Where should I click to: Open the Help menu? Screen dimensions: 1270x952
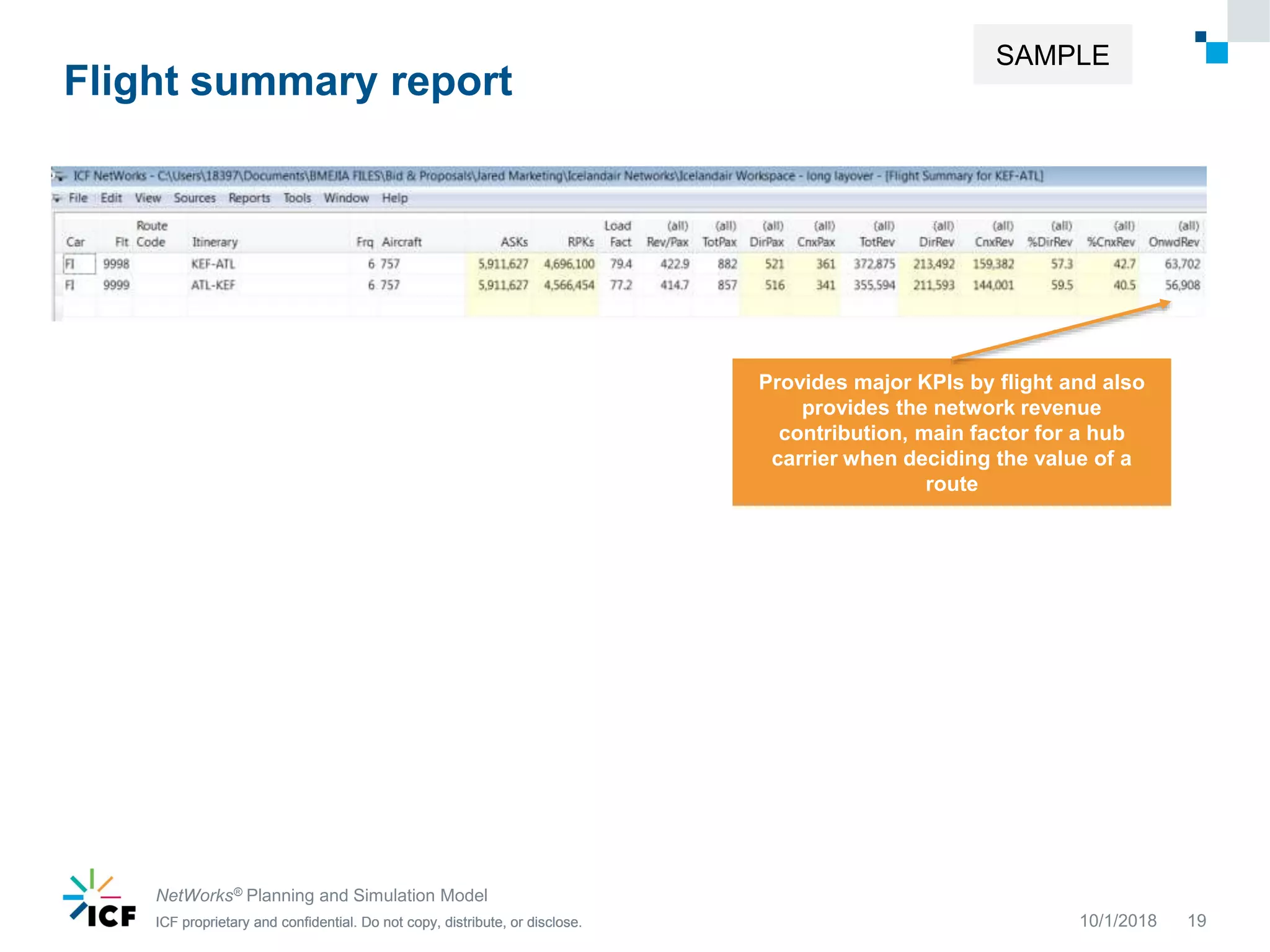(x=394, y=198)
